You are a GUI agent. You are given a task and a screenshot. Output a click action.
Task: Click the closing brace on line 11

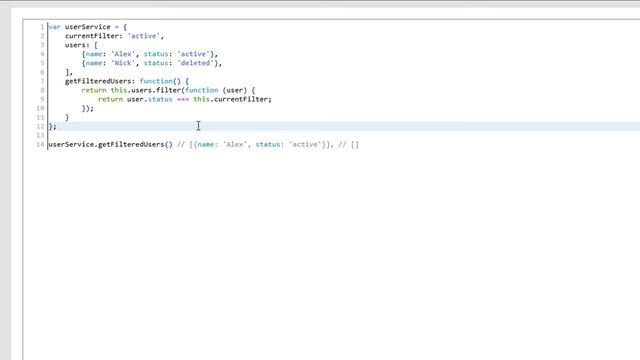[x=67, y=118]
